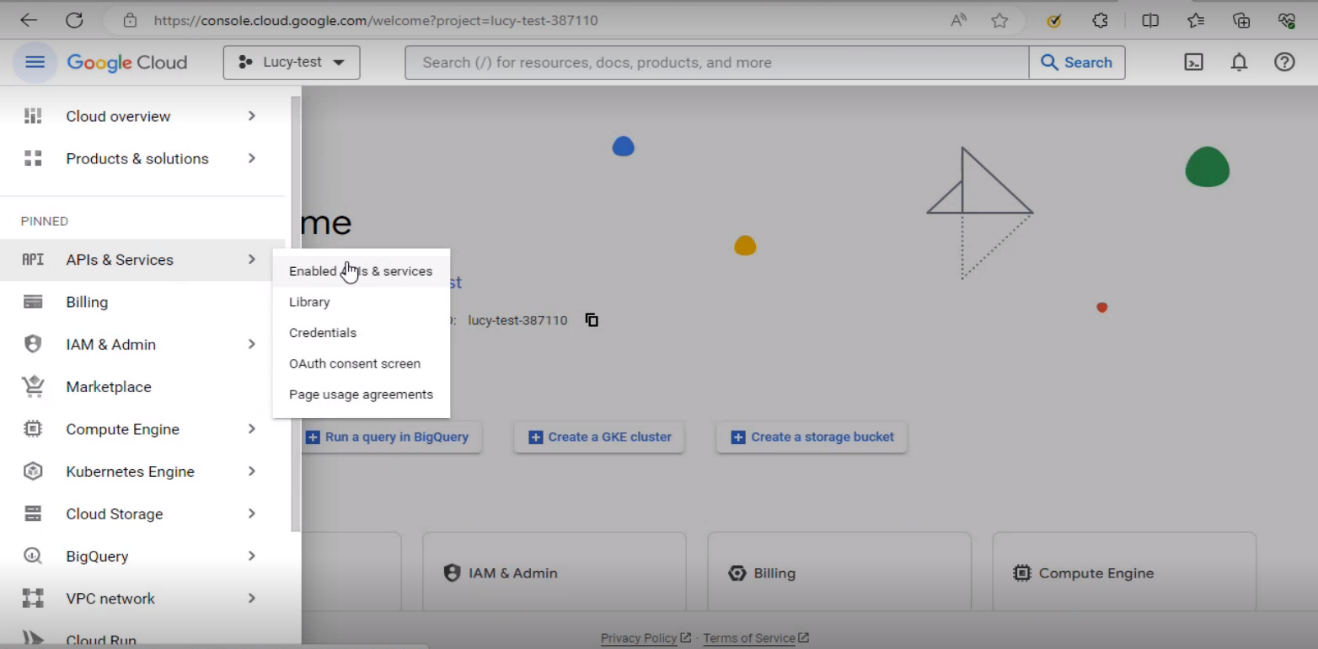
Task: Click the Google Cloud logo
Action: pyautogui.click(x=127, y=62)
